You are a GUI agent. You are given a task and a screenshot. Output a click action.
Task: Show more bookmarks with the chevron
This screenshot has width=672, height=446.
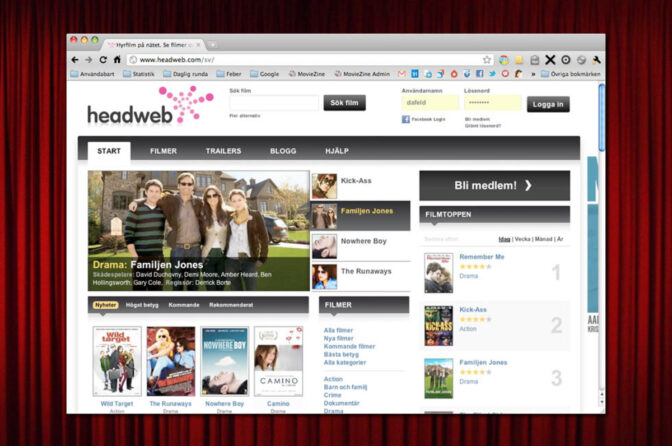(x=533, y=74)
